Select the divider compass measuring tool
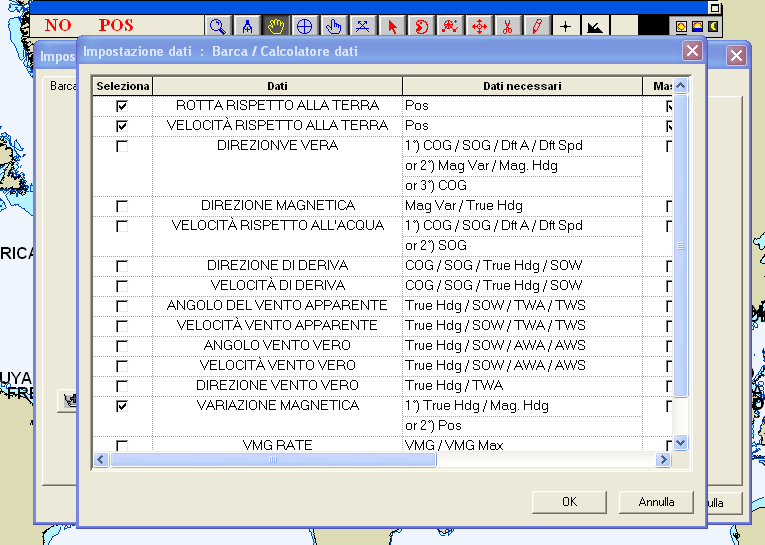This screenshot has height=545, width=765. [247, 26]
